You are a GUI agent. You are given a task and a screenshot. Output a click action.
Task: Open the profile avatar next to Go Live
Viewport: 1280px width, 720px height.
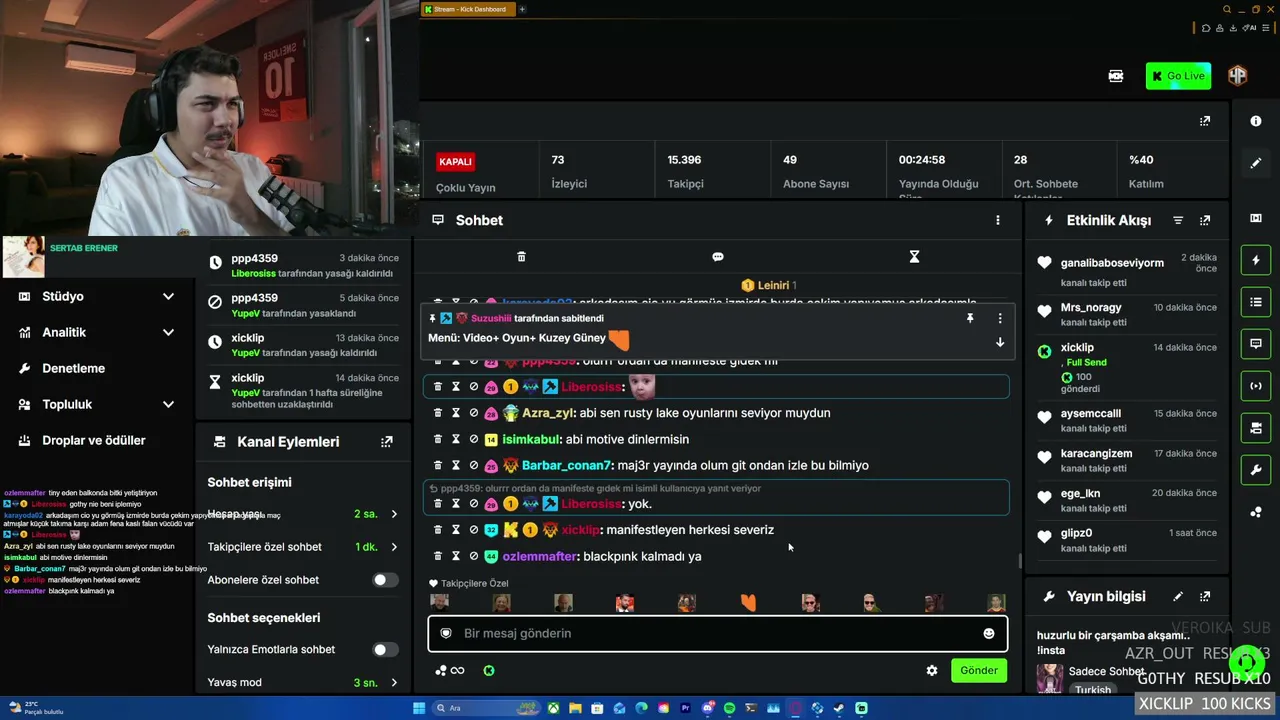click(1238, 76)
